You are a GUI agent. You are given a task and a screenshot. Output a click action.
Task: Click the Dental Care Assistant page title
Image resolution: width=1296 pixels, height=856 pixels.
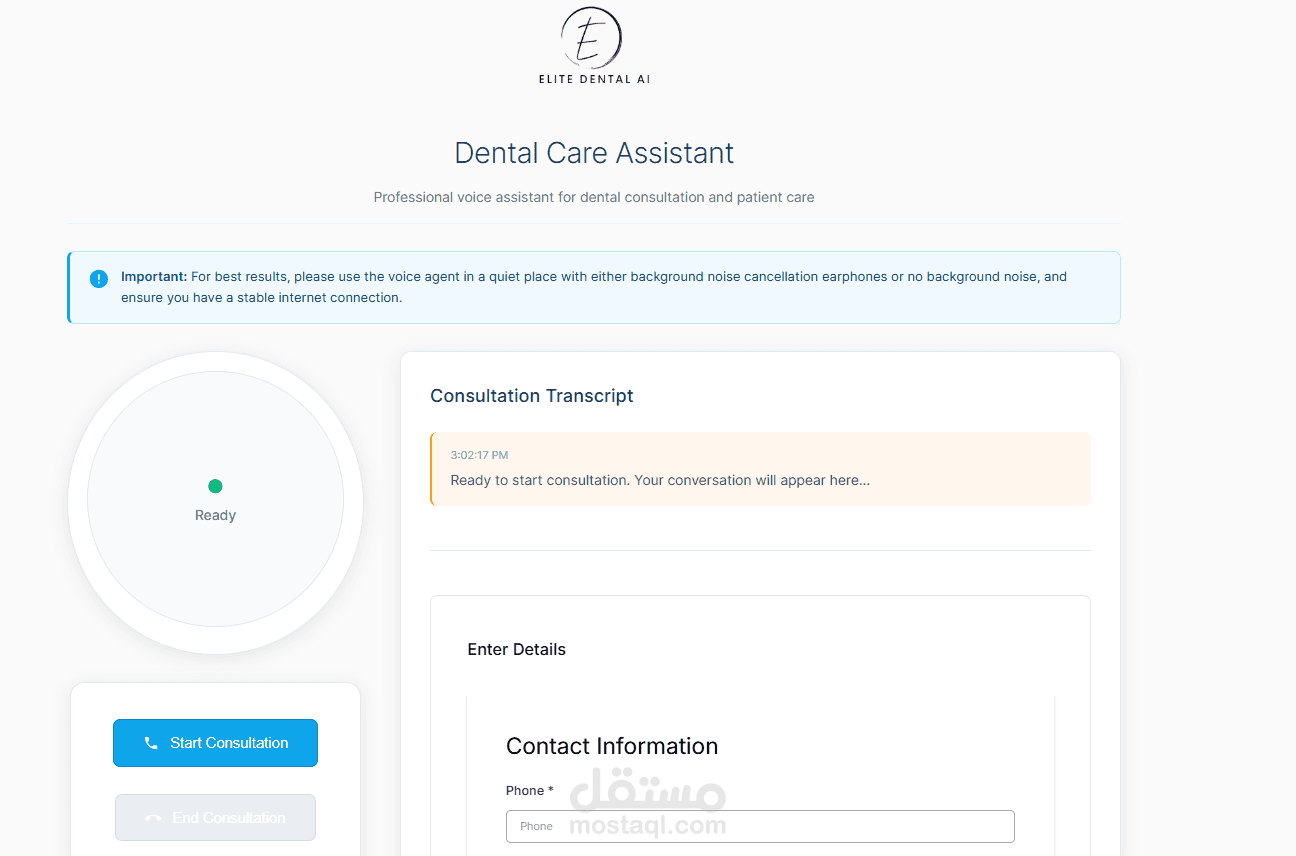594,153
